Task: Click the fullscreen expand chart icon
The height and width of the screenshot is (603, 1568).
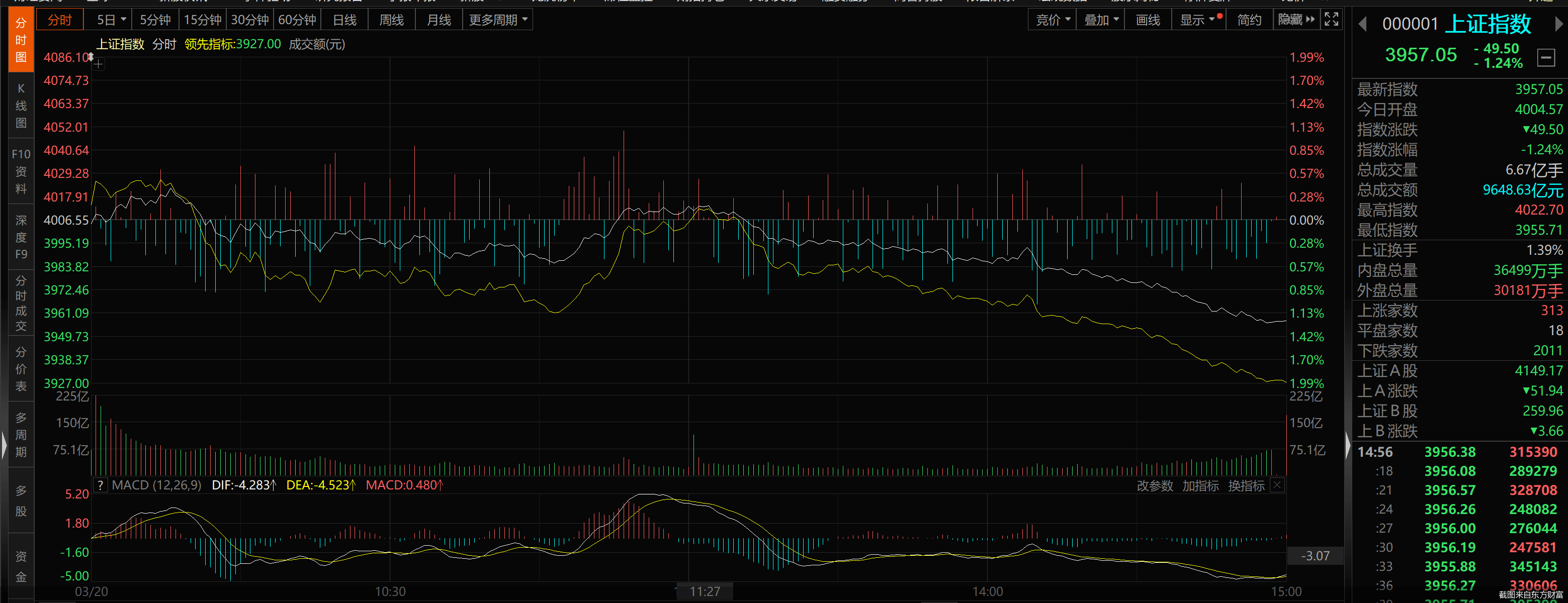Action: [1331, 20]
